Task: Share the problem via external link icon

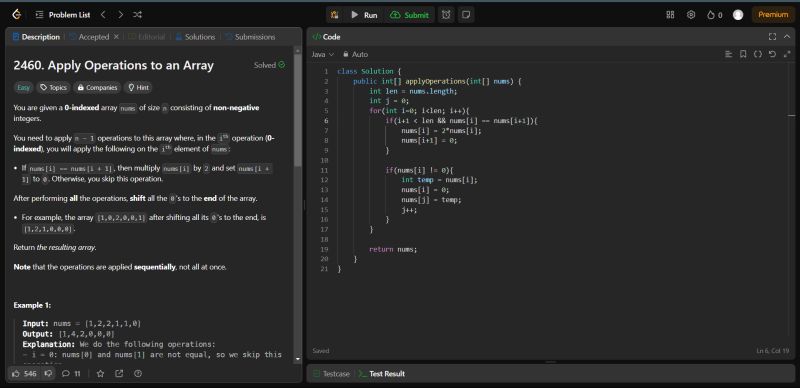Action: click(x=119, y=374)
